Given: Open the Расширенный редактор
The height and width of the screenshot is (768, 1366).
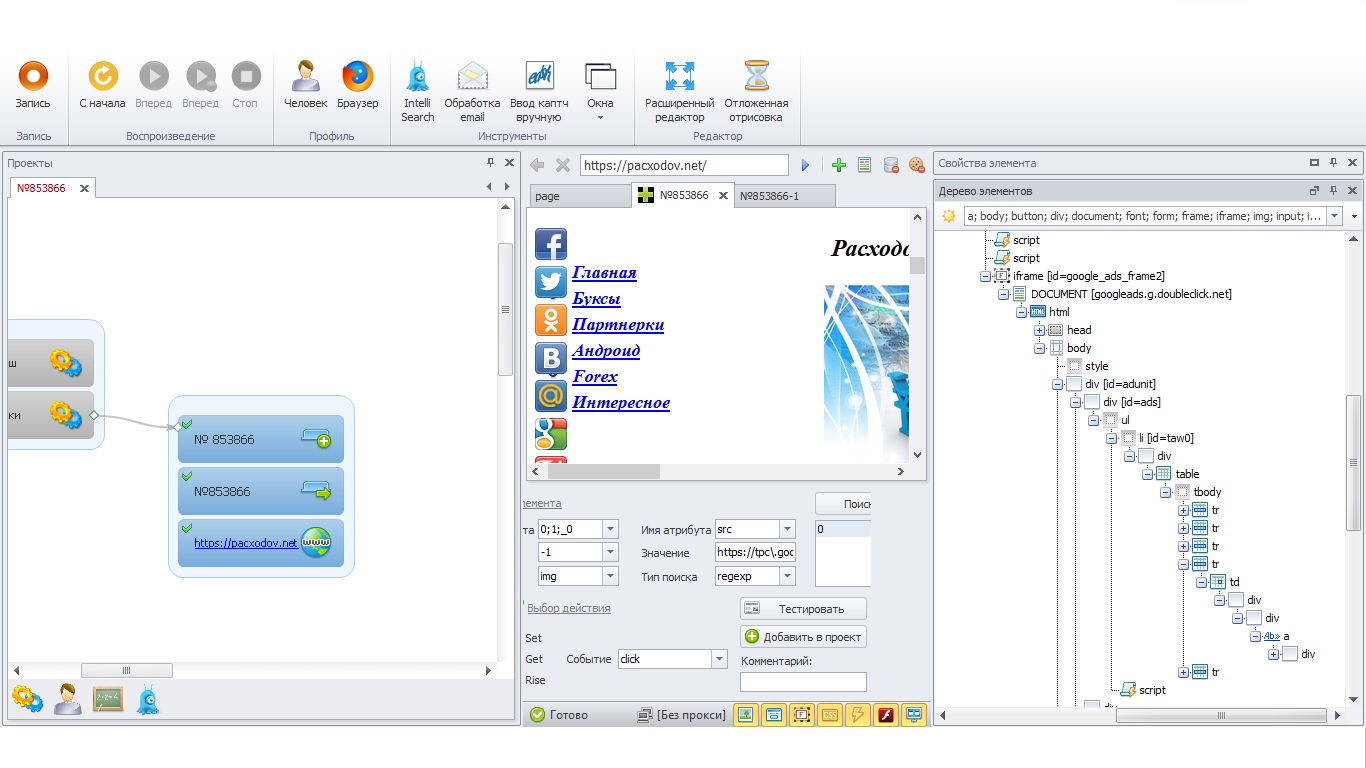Looking at the screenshot, I should pyautogui.click(x=679, y=91).
